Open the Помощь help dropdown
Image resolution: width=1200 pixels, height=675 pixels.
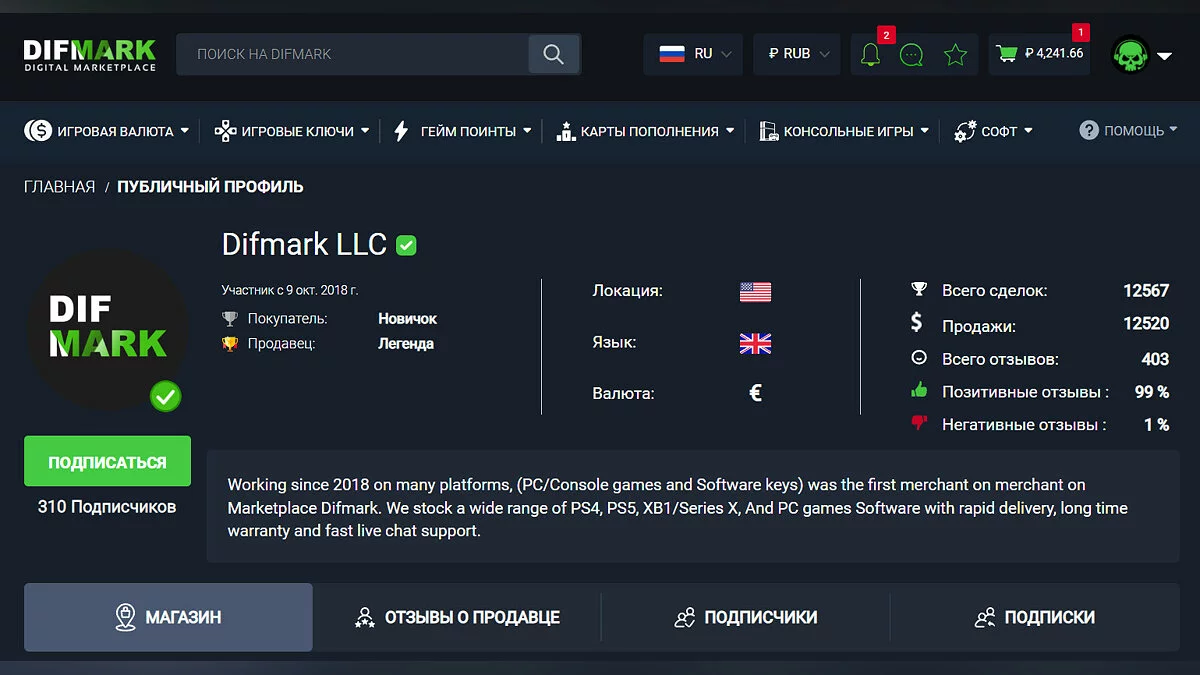coord(1128,130)
